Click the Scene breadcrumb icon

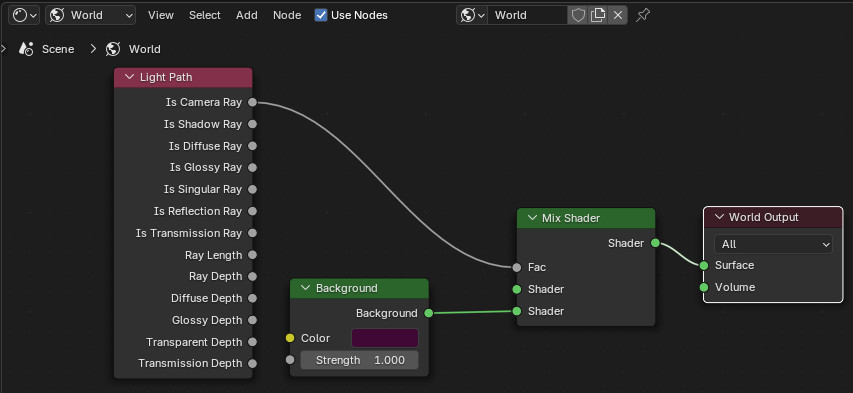tap(26, 49)
